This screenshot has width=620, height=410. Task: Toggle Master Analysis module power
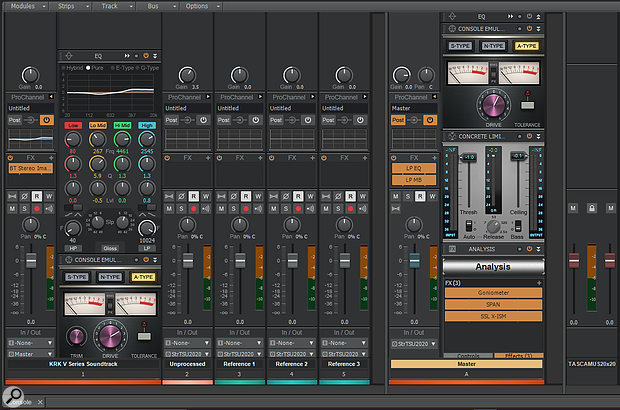point(529,249)
